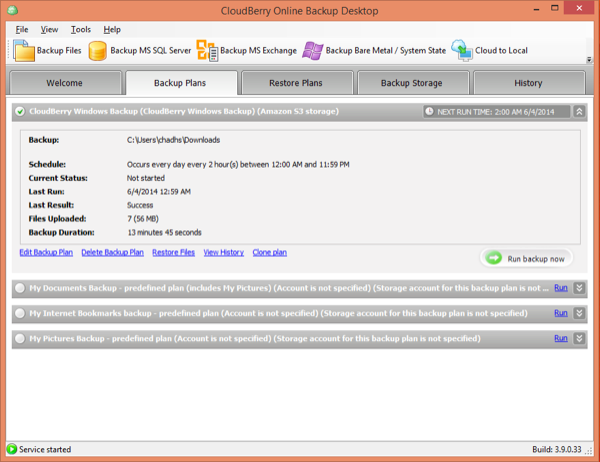Switch to the Welcome tab
Viewport: 600px width, 462px height.
pyautogui.click(x=64, y=83)
